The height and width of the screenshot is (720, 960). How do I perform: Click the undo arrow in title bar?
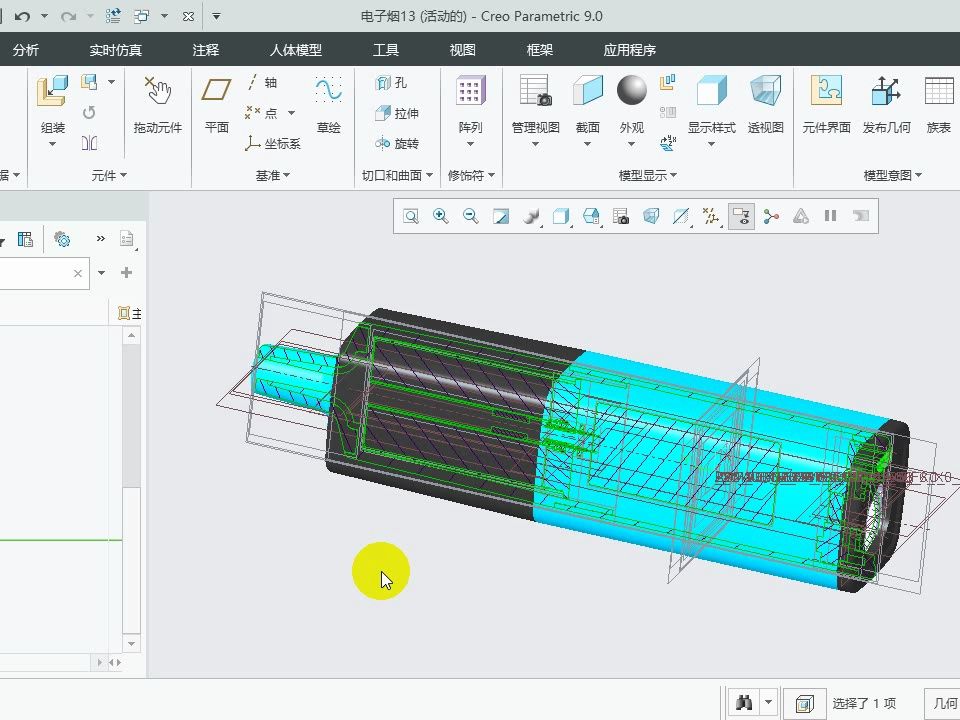click(x=22, y=16)
